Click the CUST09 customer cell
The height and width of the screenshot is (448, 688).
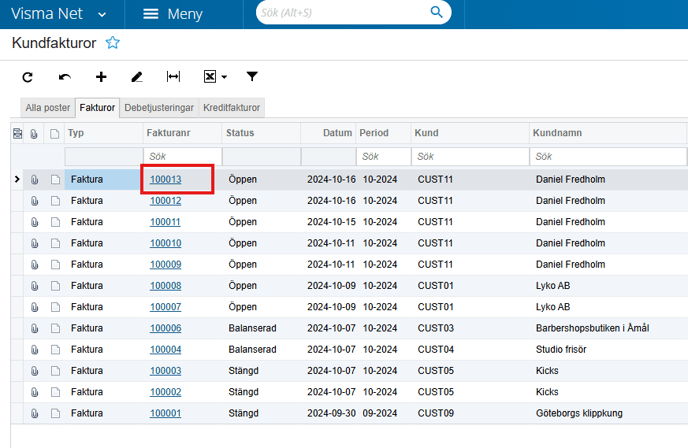(470, 413)
